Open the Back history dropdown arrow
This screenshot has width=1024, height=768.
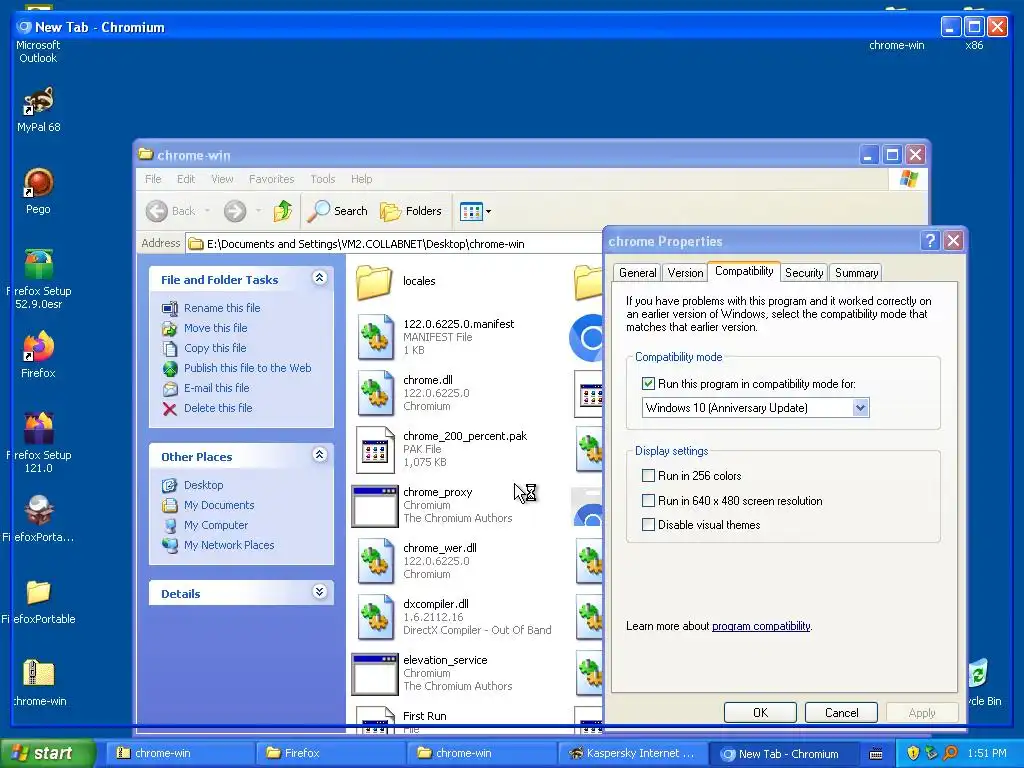(208, 211)
